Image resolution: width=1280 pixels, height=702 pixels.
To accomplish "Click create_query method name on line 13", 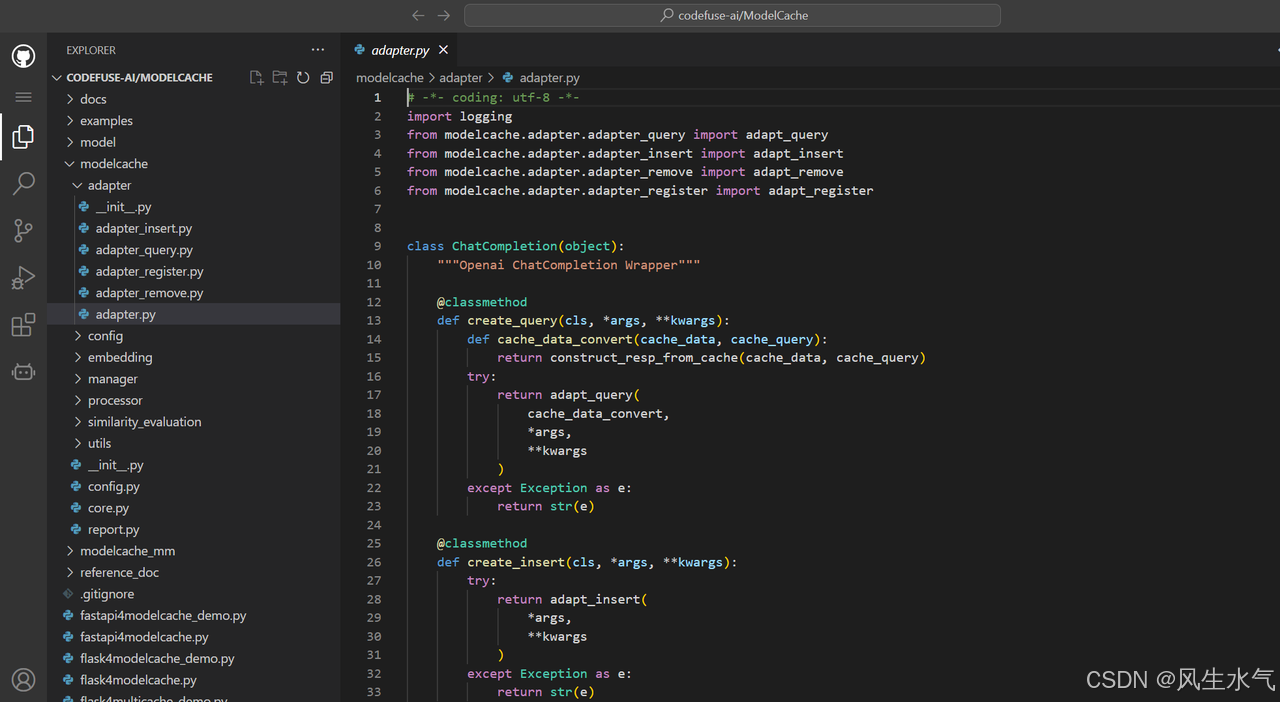I will point(513,320).
